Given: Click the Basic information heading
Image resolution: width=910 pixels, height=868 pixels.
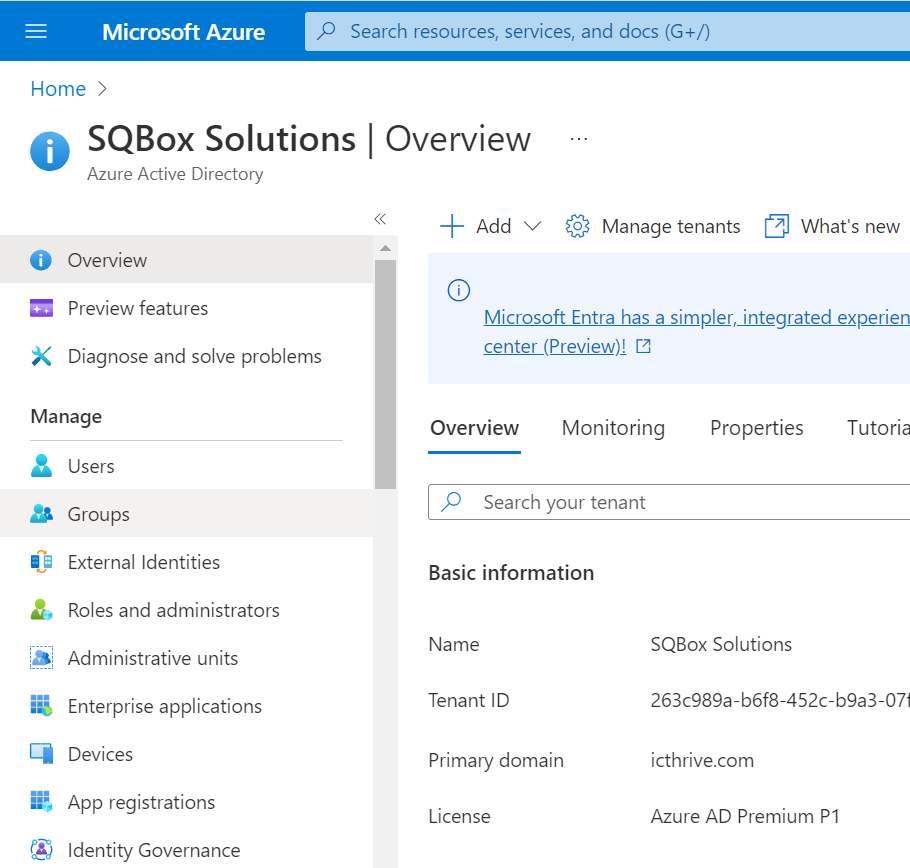Looking at the screenshot, I should (511, 573).
